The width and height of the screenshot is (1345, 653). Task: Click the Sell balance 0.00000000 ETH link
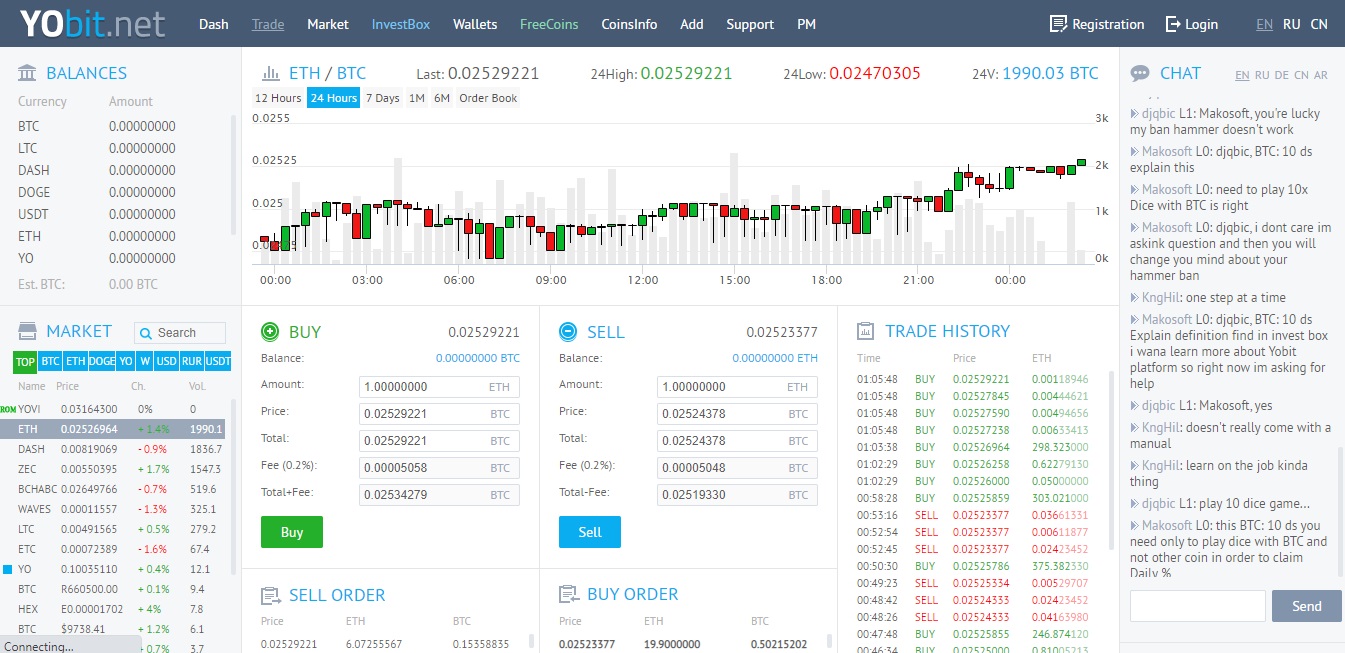coord(775,358)
